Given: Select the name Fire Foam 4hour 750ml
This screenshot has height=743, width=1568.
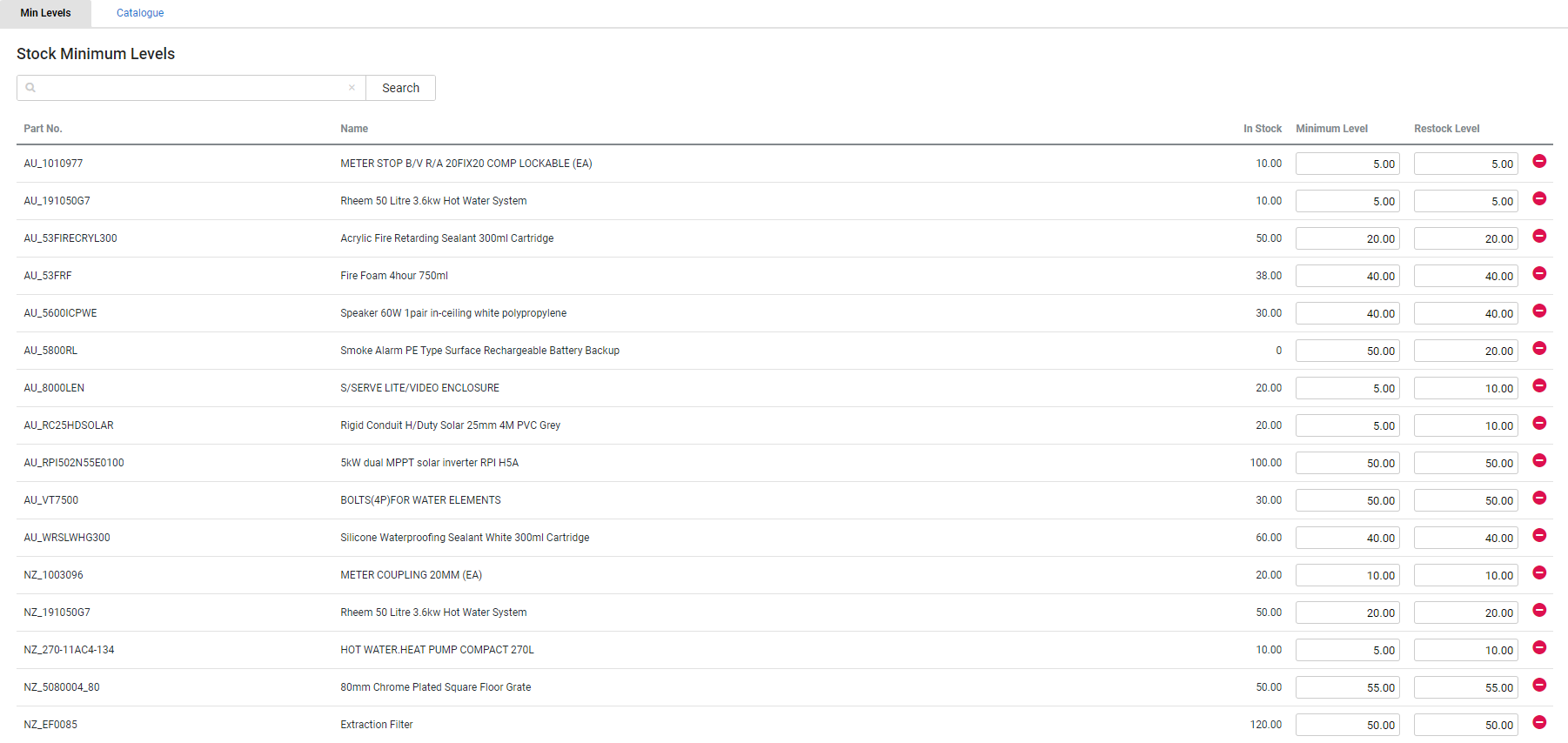Looking at the screenshot, I should pyautogui.click(x=394, y=276).
